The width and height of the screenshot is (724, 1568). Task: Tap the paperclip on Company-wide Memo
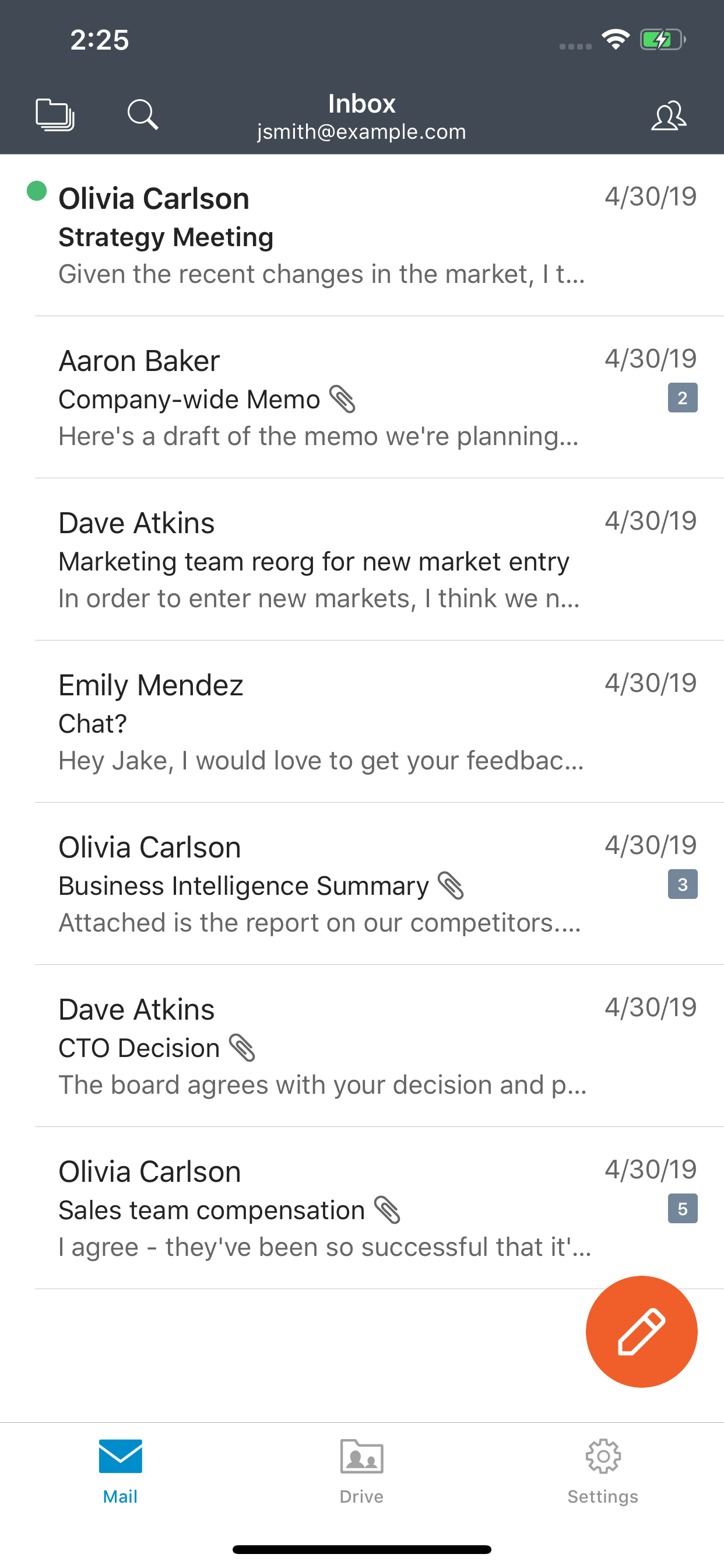pyautogui.click(x=343, y=400)
